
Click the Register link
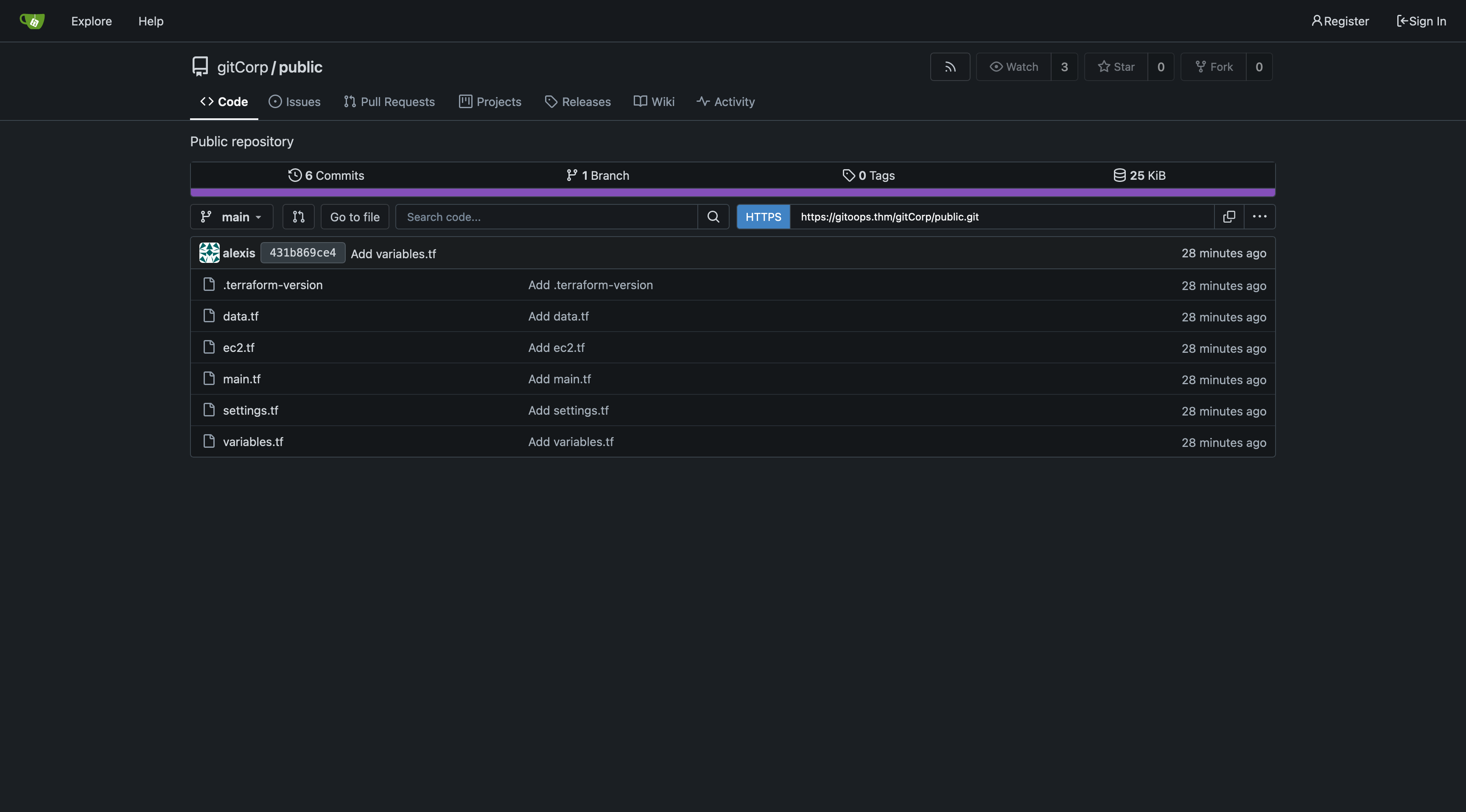coord(1340,21)
